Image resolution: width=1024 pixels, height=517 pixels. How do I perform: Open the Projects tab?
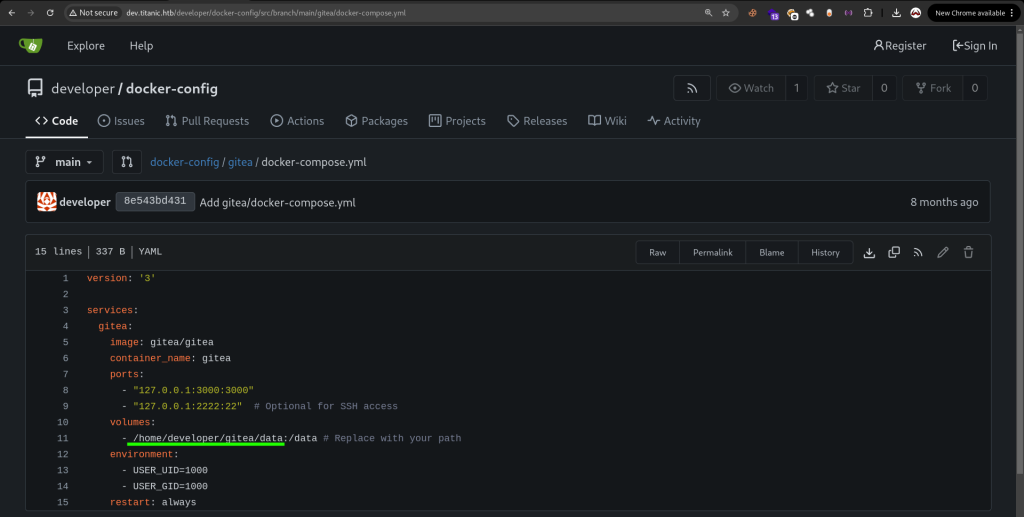click(x=457, y=121)
